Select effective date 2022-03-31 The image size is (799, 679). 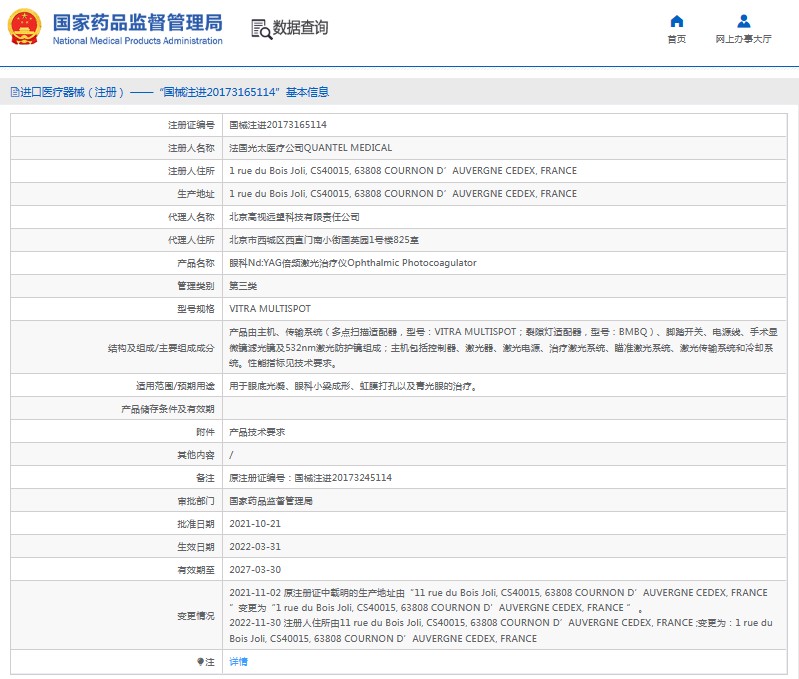pos(255,547)
